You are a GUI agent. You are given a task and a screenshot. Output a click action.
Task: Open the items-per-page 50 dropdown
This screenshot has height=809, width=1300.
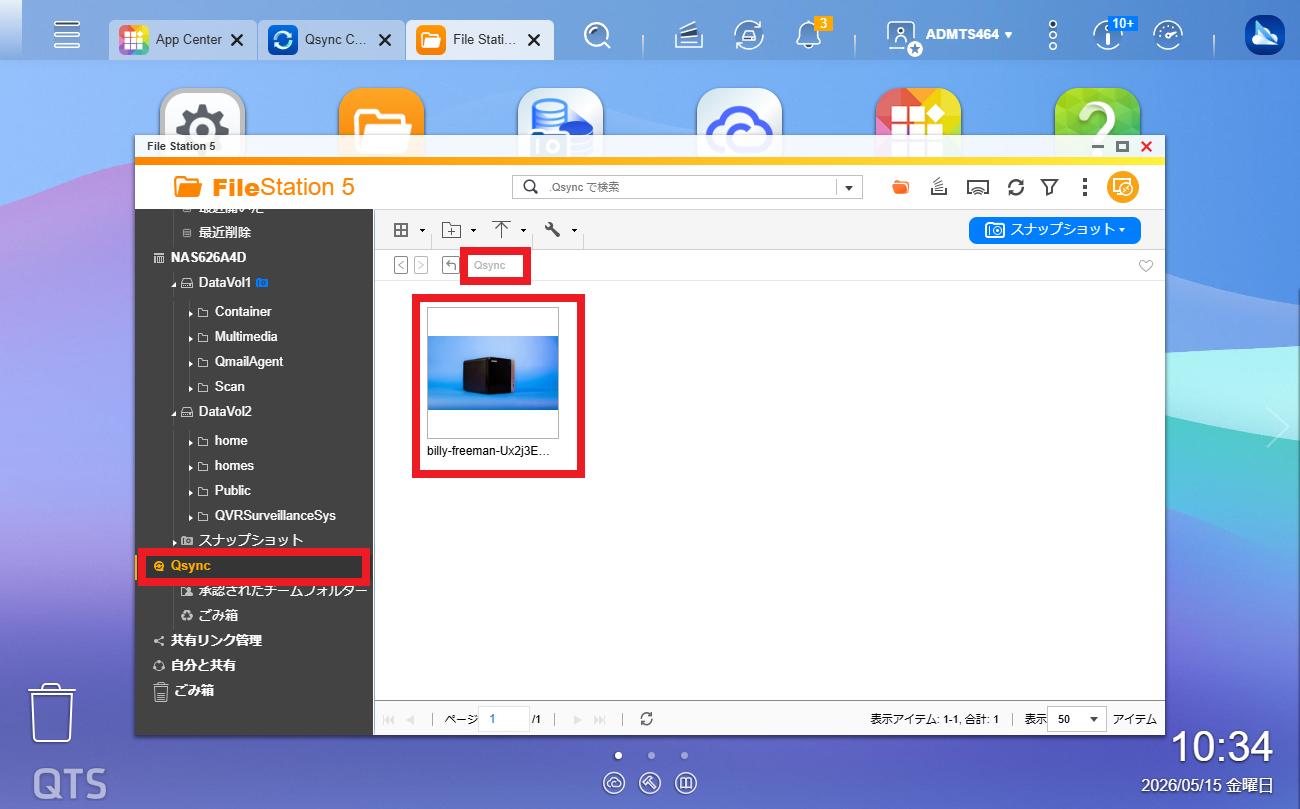pos(1077,718)
